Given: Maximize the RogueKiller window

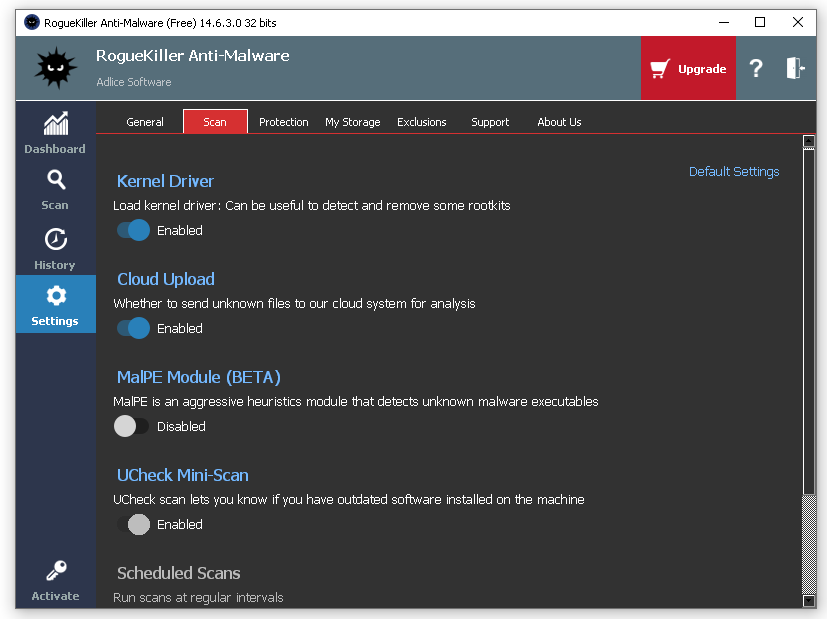Looking at the screenshot, I should coord(760,22).
